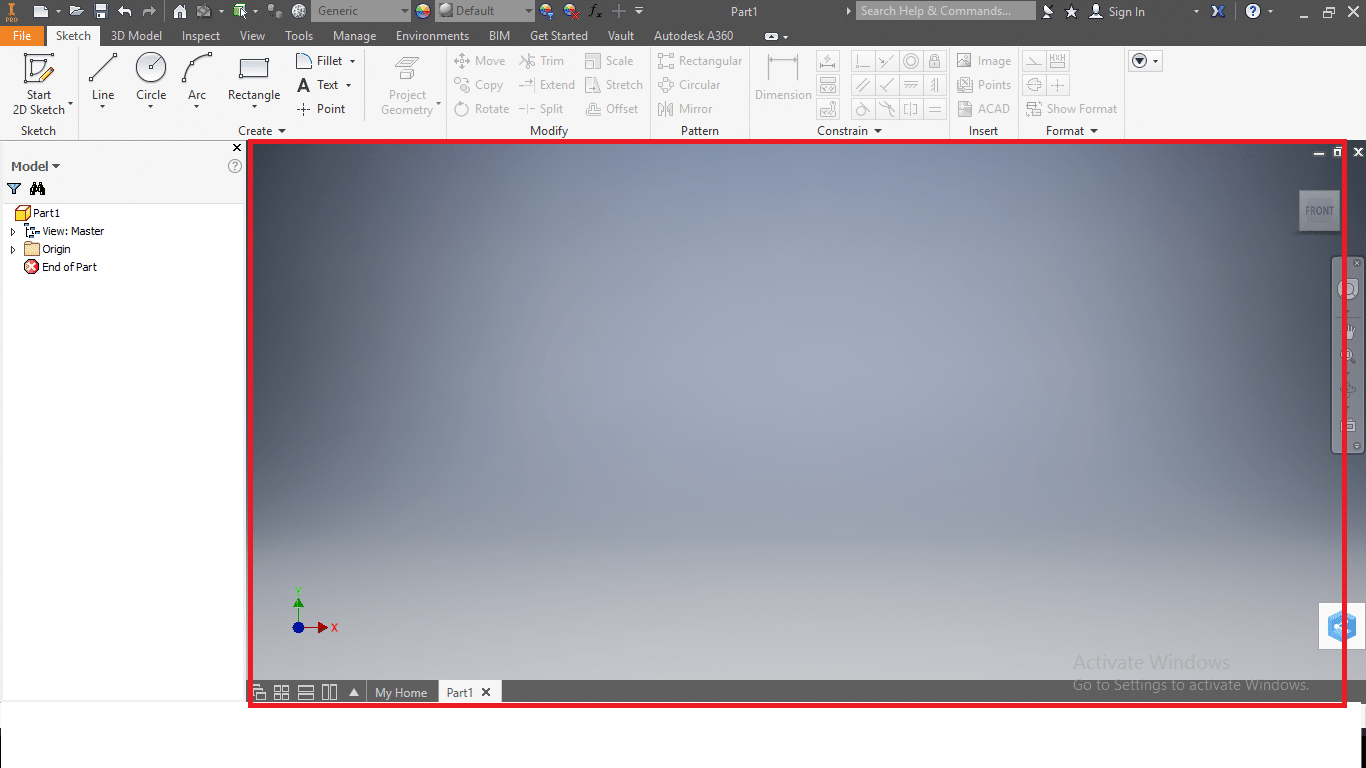Insert an Image into the sketch
The height and width of the screenshot is (768, 1366).
click(x=983, y=60)
